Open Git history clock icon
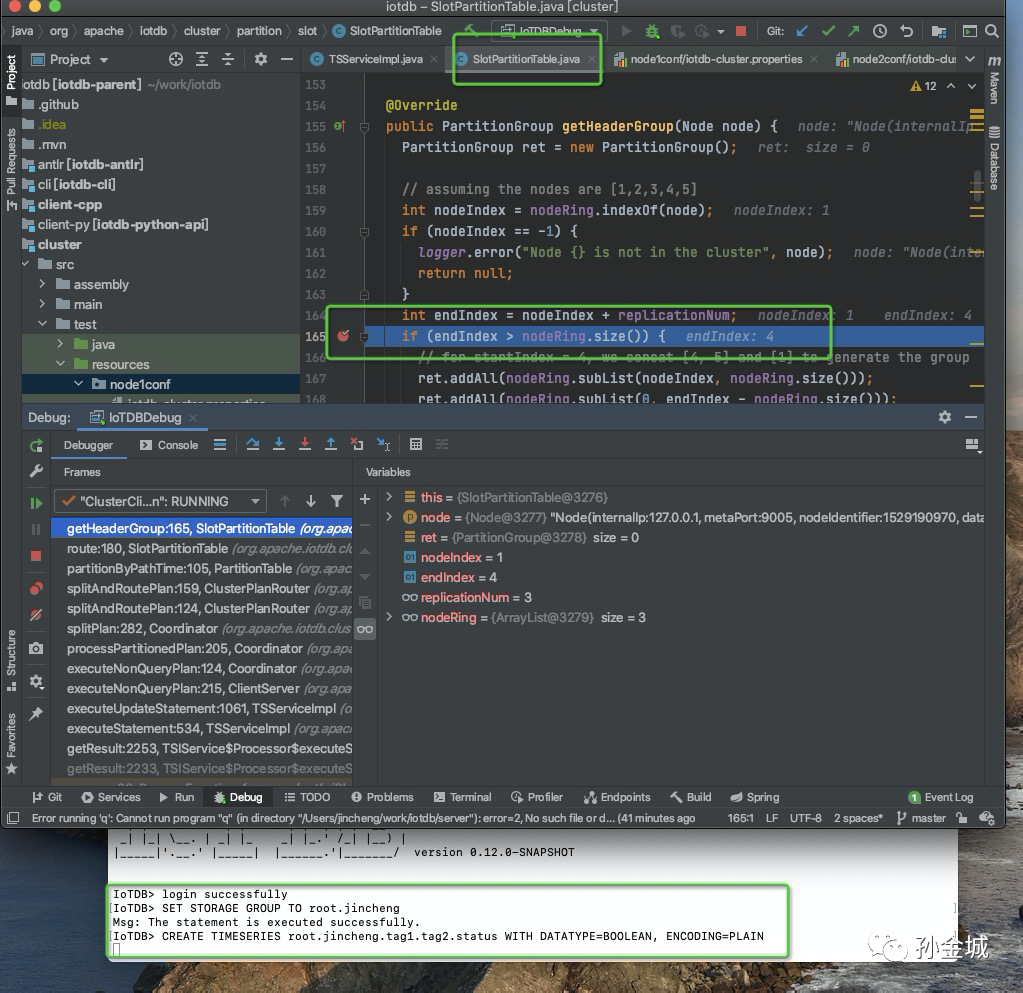Screen dimensions: 1023x993 coord(879,31)
